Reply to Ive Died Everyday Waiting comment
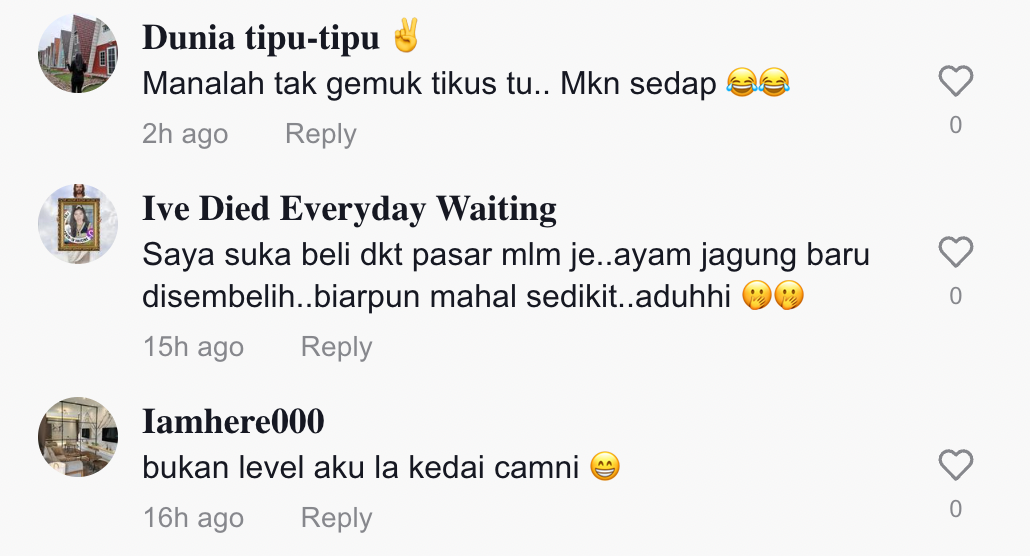Image resolution: width=1030 pixels, height=556 pixels. 336,347
